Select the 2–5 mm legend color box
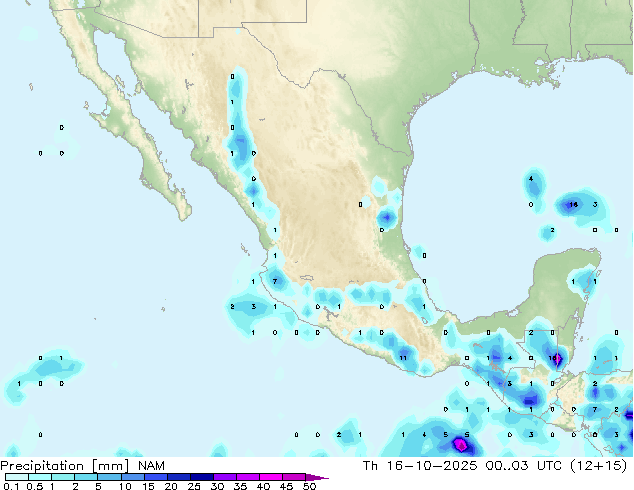634x490 pixels. point(86,477)
